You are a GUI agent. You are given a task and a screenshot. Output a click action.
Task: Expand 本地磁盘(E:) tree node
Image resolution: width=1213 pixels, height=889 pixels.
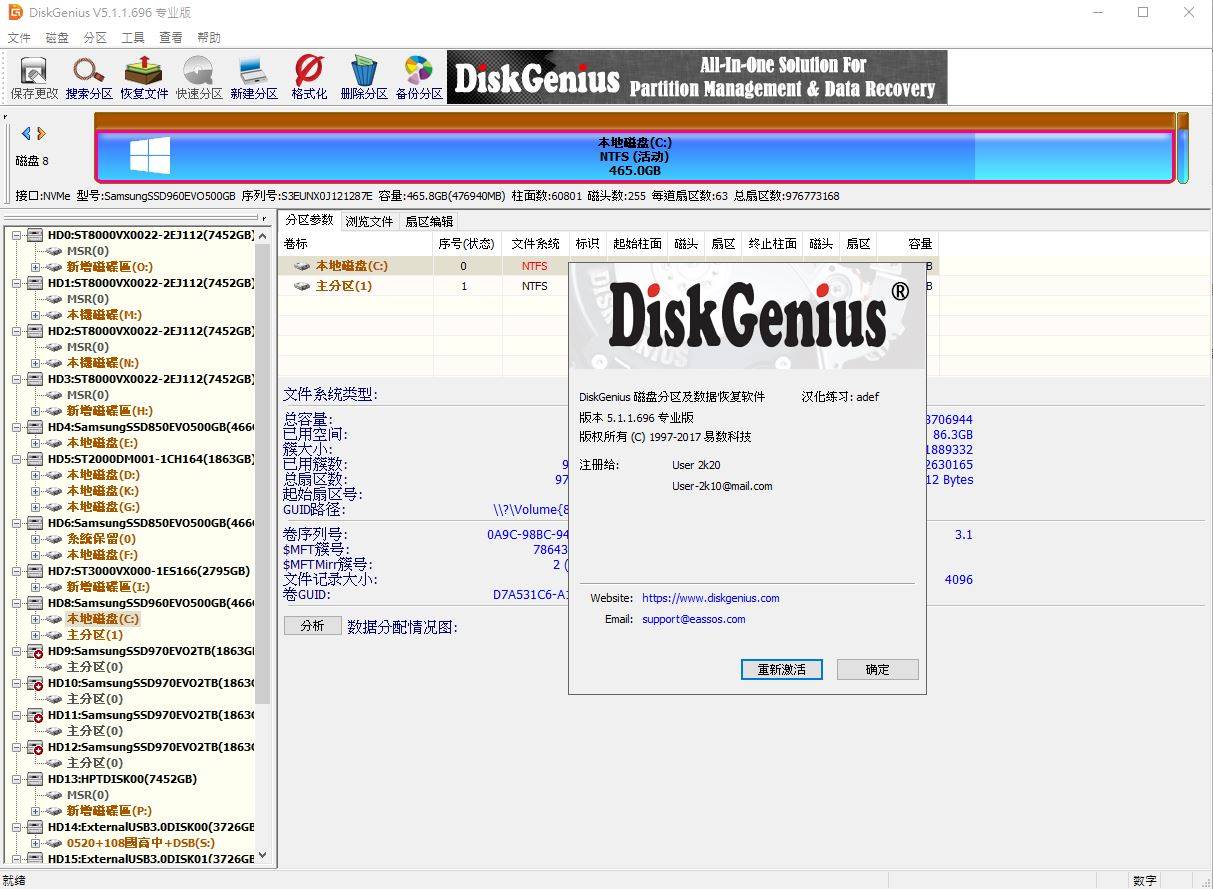click(36, 443)
